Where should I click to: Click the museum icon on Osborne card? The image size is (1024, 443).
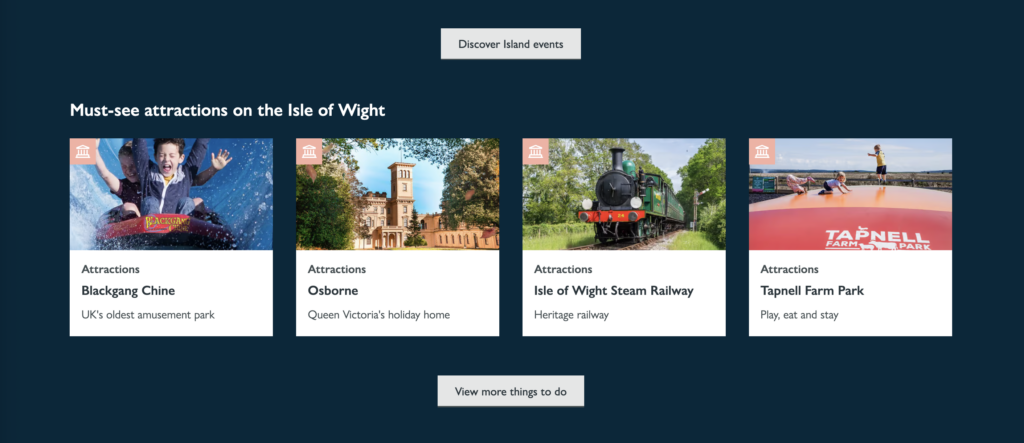click(x=309, y=152)
